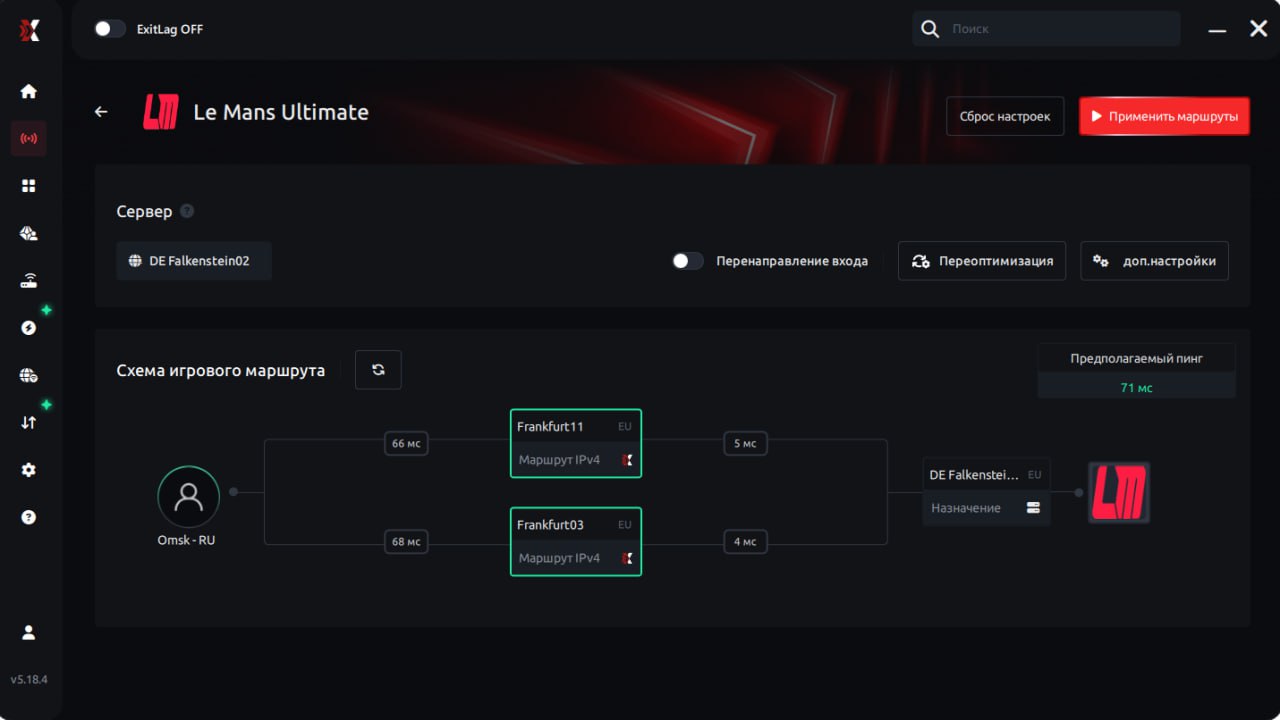Click the ExitLag logo icon
This screenshot has width=1280, height=720.
(29, 31)
